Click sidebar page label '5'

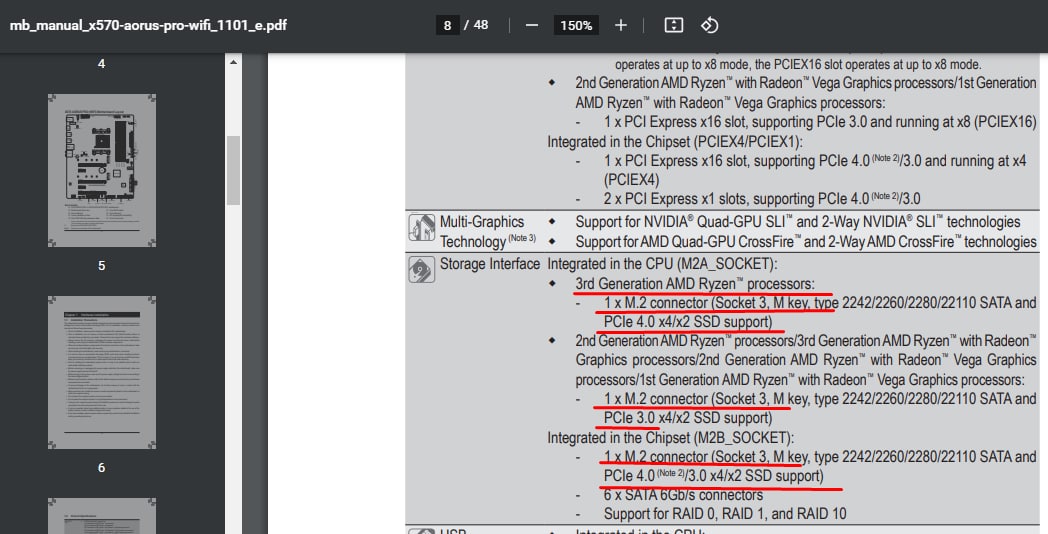[102, 266]
